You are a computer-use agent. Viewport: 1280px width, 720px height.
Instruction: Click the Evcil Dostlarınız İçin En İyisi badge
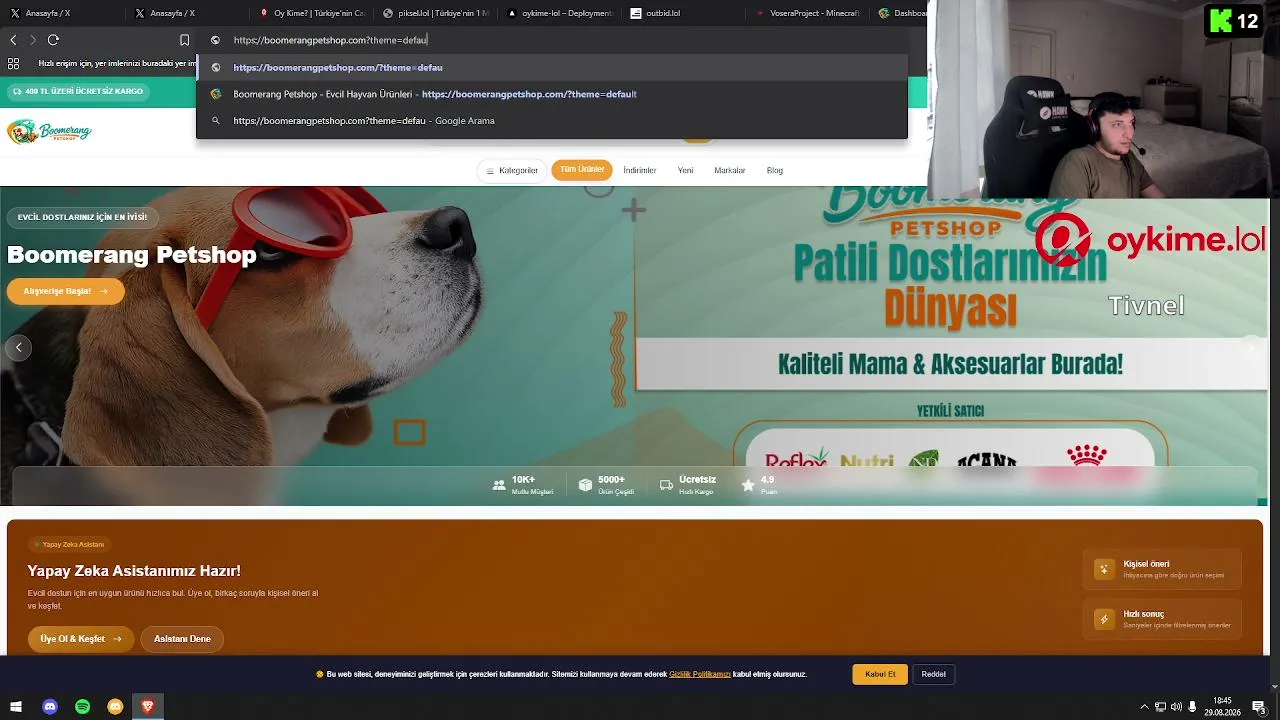(82, 217)
